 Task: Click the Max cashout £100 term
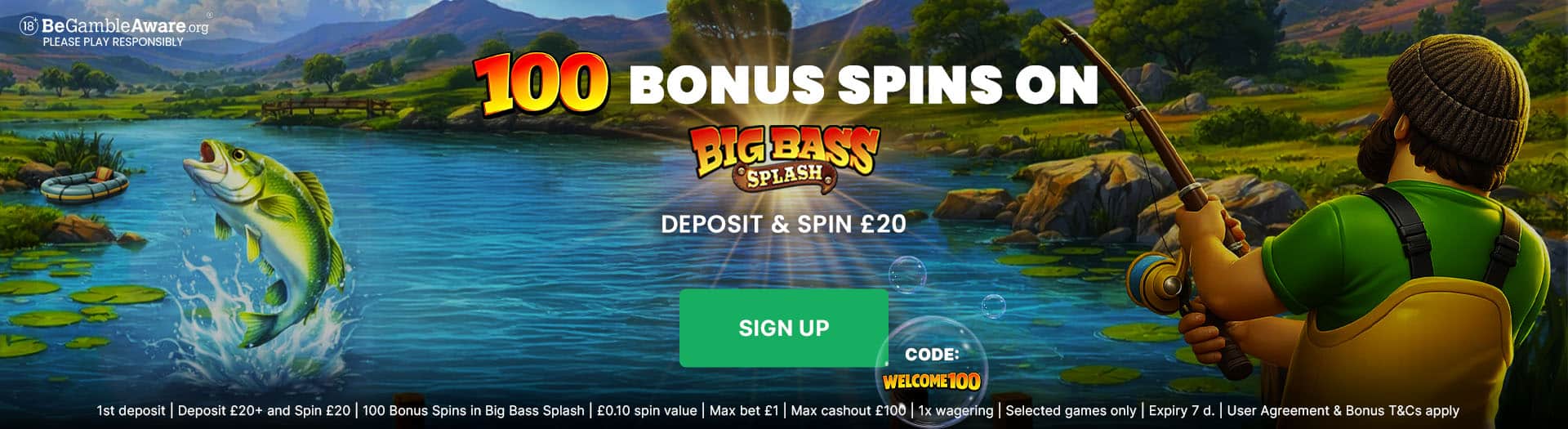click(x=848, y=411)
